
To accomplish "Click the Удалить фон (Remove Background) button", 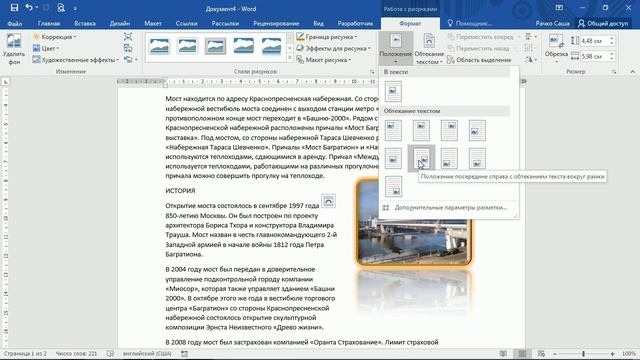I will [x=14, y=49].
